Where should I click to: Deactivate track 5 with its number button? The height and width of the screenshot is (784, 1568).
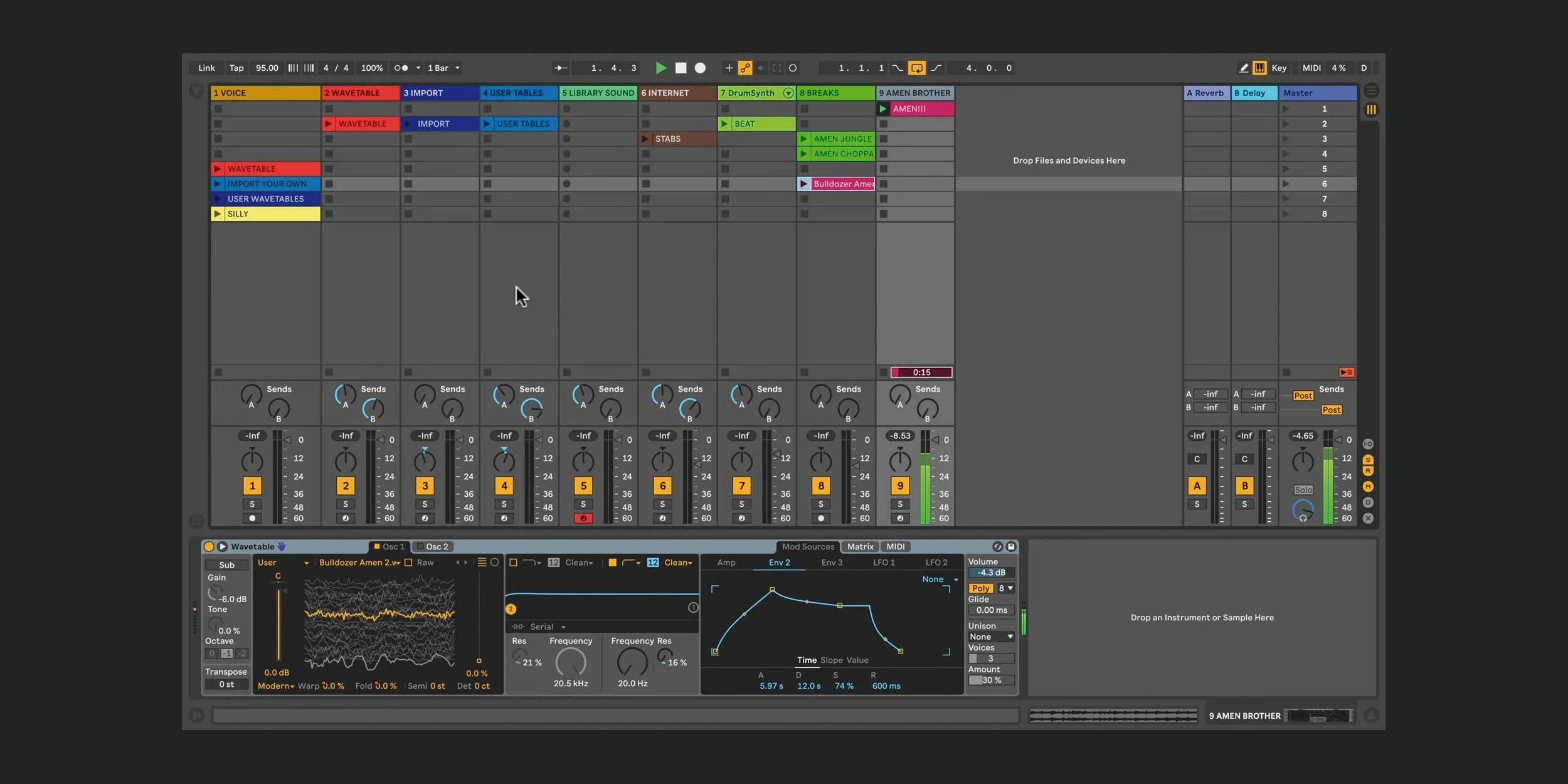pos(583,485)
